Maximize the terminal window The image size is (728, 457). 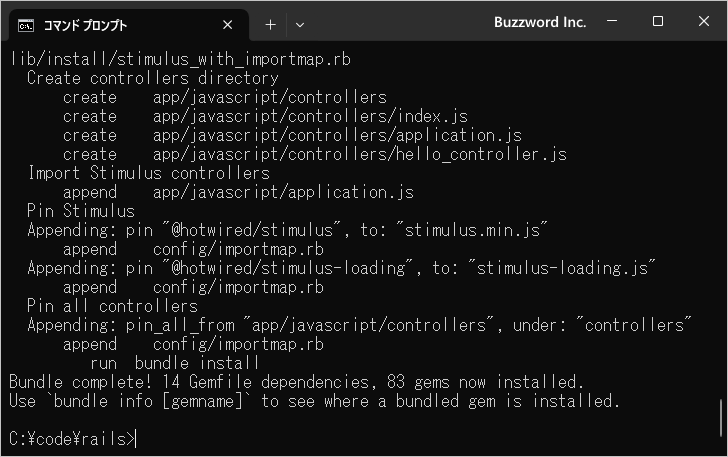pos(657,21)
